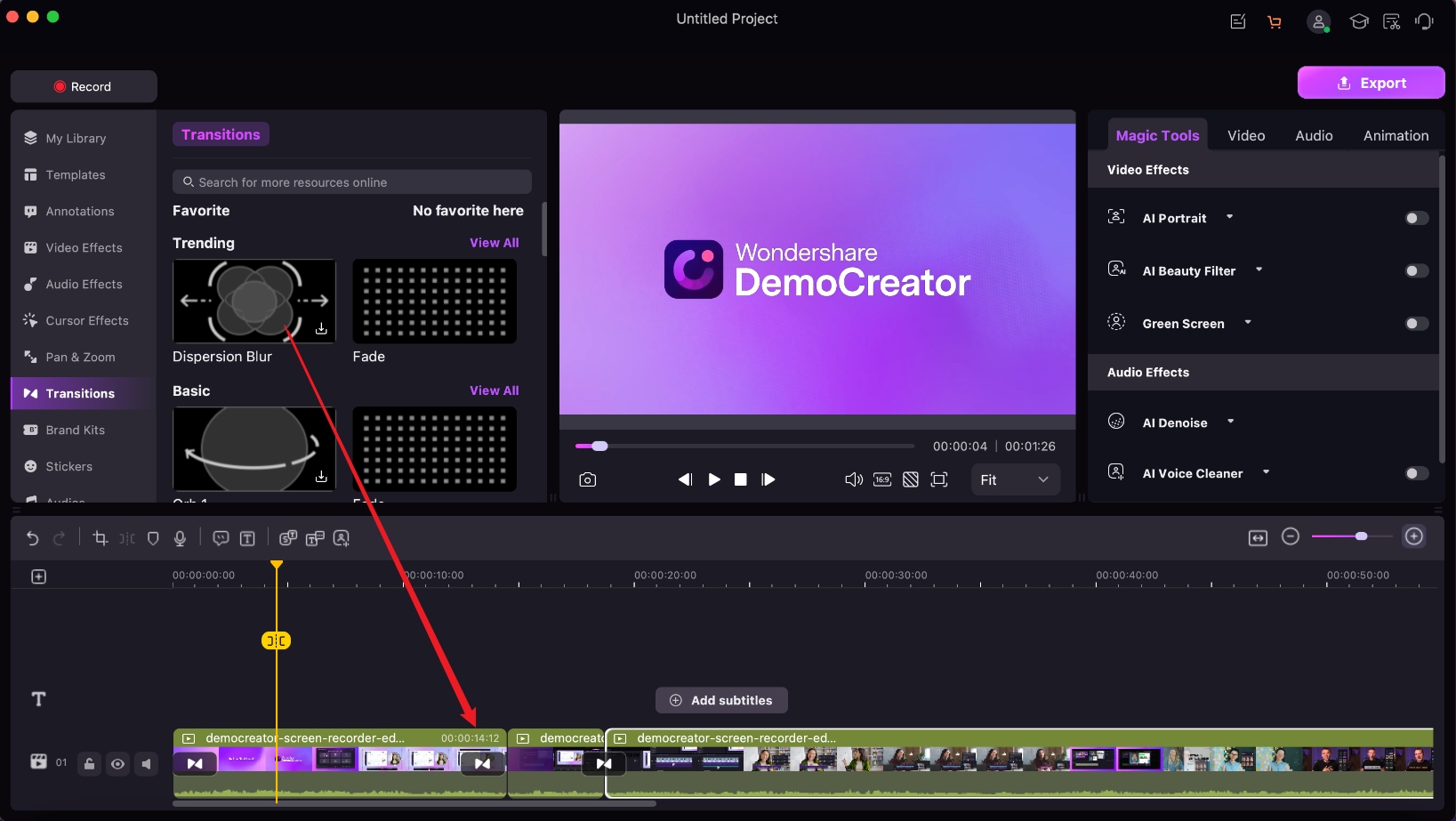
Task: Click the text box T icon in toolbar
Action: [247, 538]
